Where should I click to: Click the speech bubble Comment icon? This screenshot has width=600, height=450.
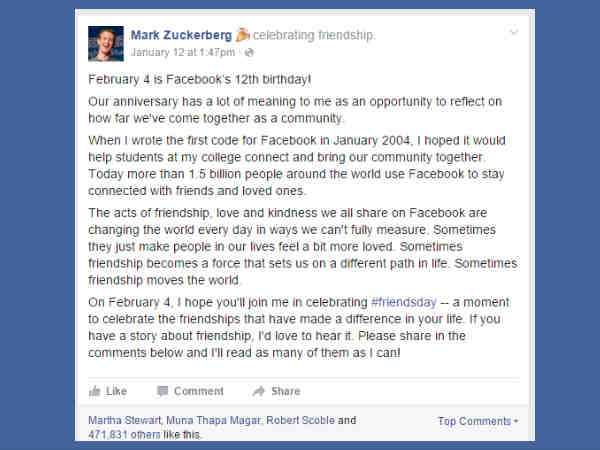162,391
